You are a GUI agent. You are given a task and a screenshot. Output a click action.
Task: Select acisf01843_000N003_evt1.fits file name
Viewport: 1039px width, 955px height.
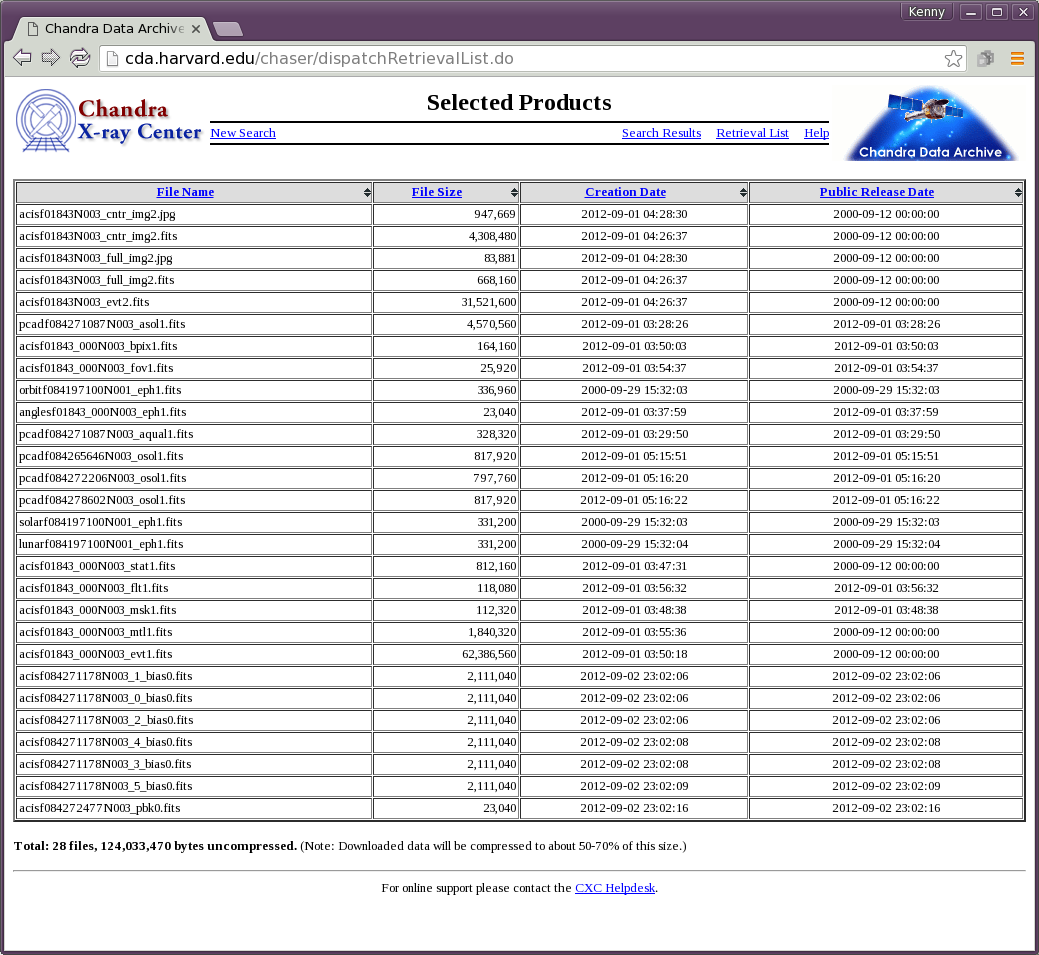point(95,653)
